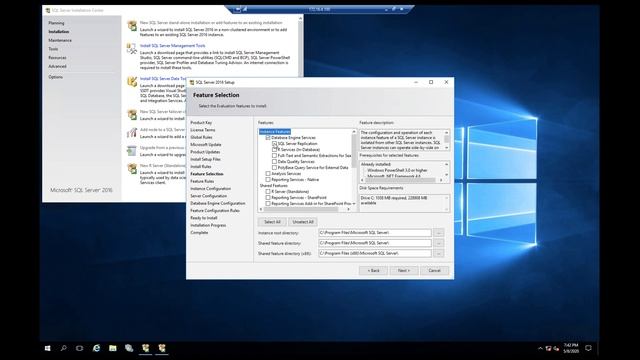Viewport: 640px width, 360px height.
Task: Click Cancel in setup wizard
Action: coord(434,271)
